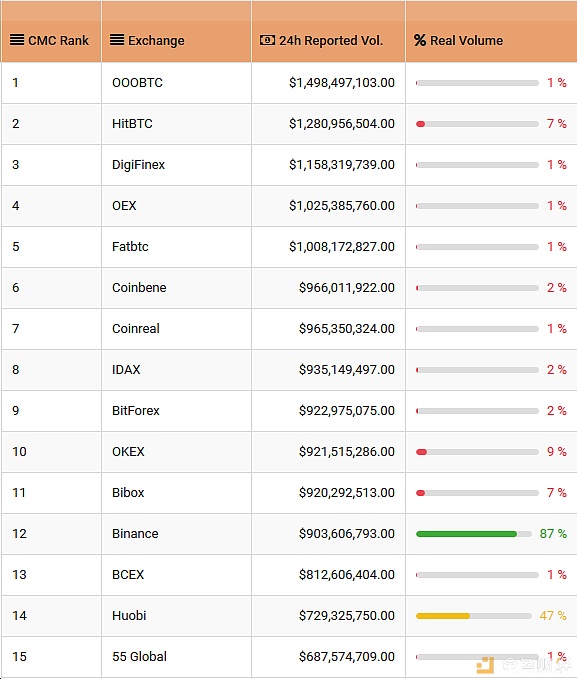Open the HitBTC exchange entry
This screenshot has width=577, height=679.
(x=132, y=124)
